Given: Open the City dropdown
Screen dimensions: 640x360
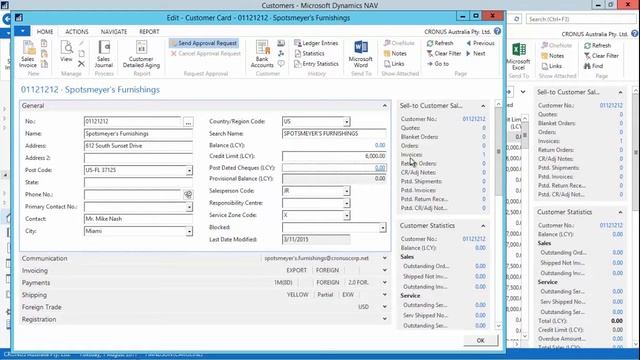Looking at the screenshot, I should click(189, 231).
